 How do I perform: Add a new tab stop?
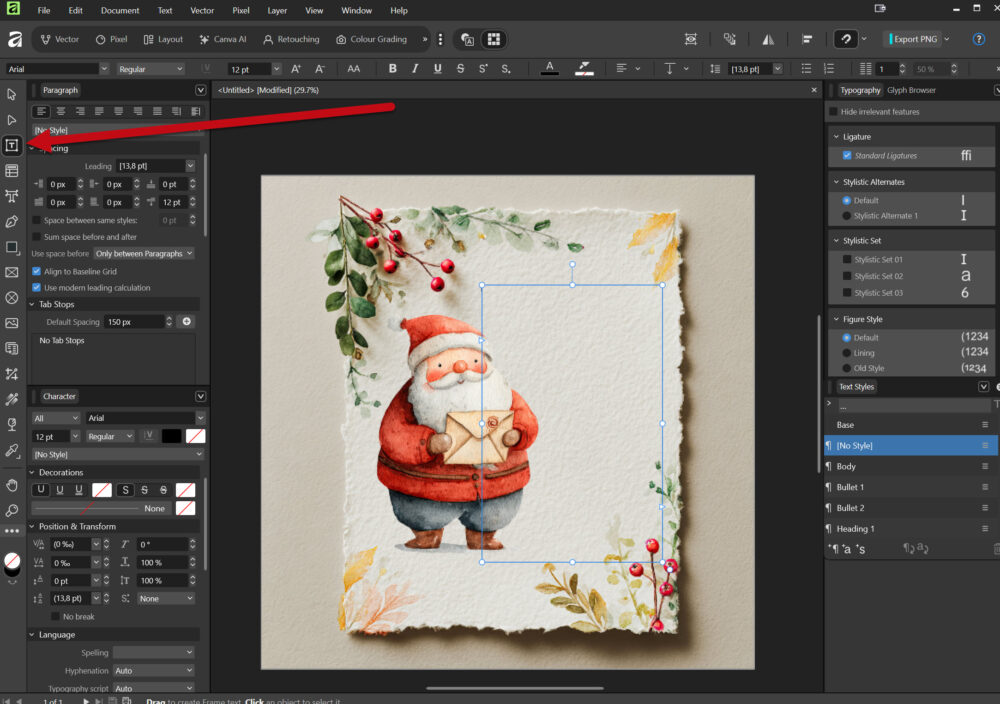186,322
